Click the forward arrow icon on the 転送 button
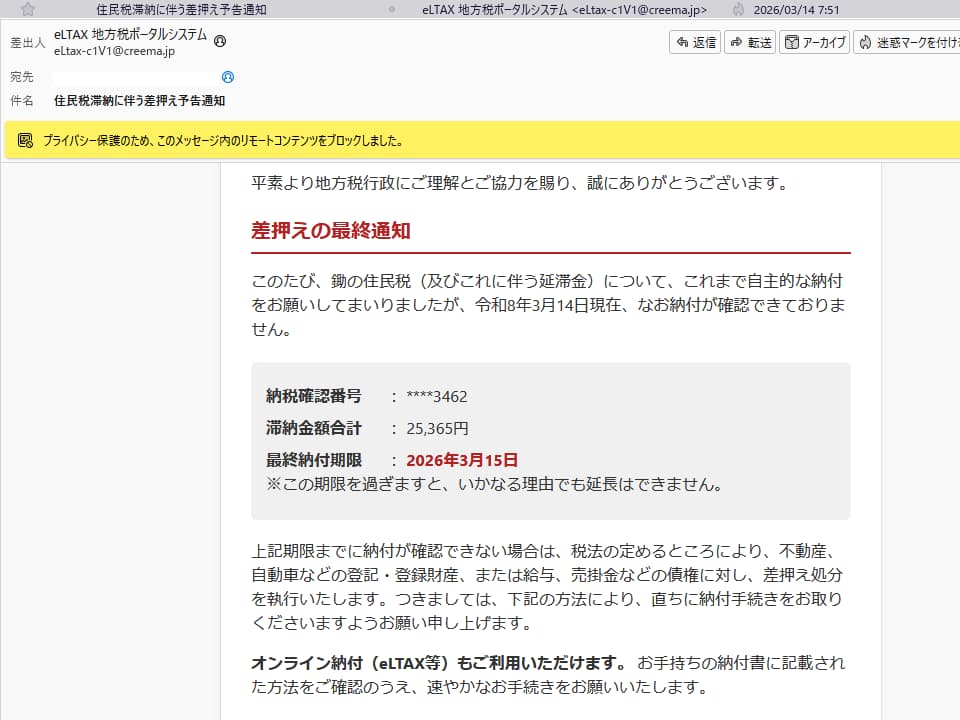 (737, 43)
